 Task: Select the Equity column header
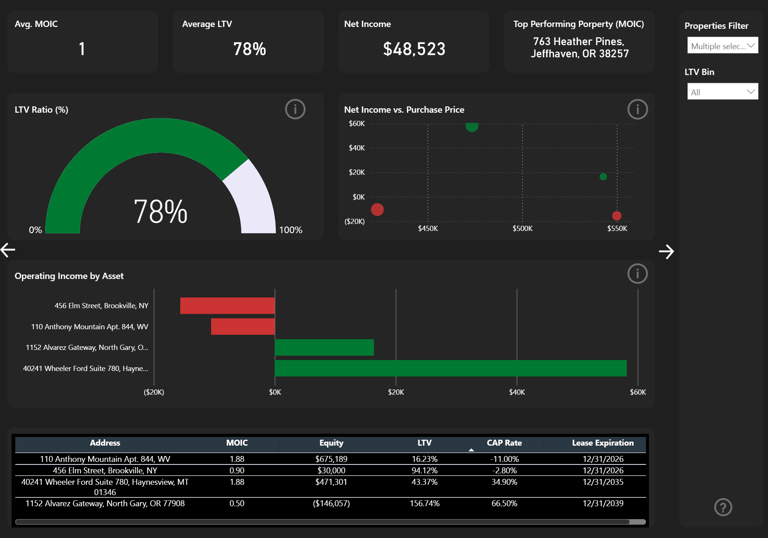pos(331,443)
